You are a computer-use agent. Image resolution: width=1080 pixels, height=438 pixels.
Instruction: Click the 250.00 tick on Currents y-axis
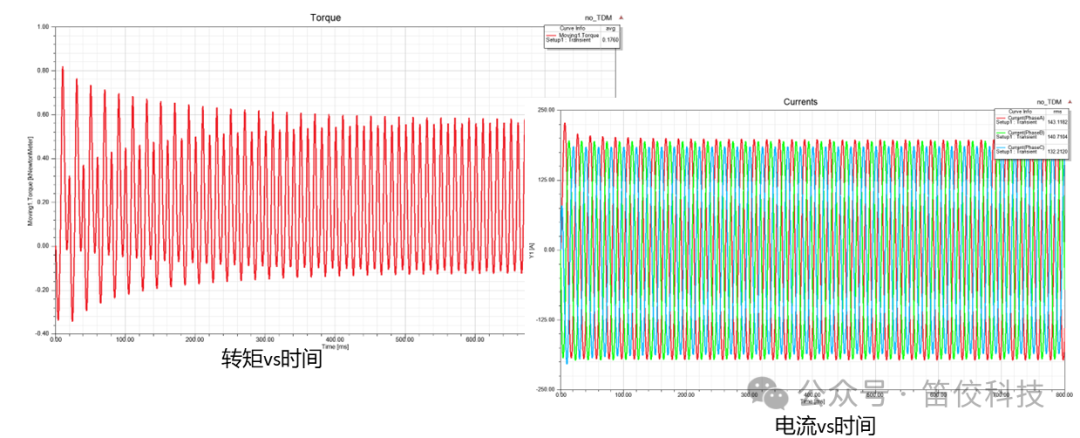546,110
